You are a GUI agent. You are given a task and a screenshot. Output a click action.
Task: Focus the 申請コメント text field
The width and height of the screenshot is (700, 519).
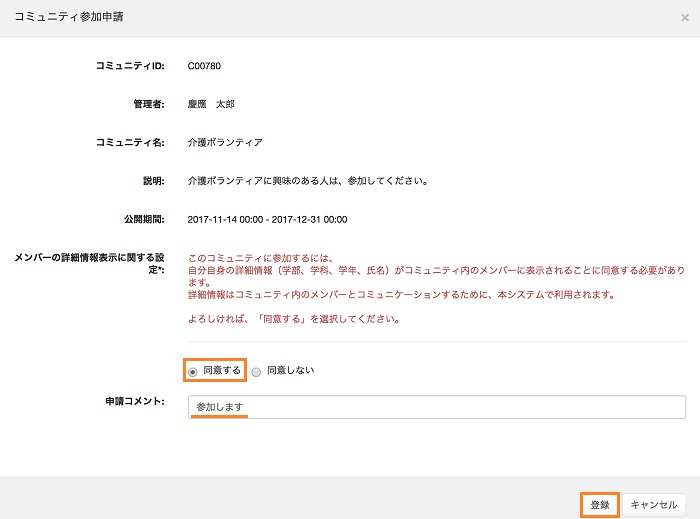pyautogui.click(x=436, y=407)
